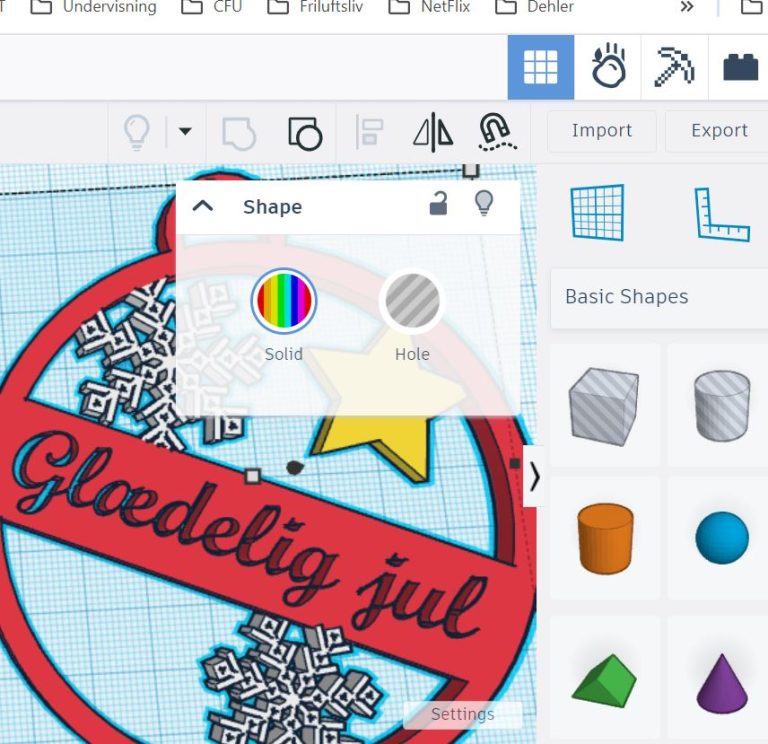Click the Export button
This screenshot has height=744, width=768.
pos(718,131)
